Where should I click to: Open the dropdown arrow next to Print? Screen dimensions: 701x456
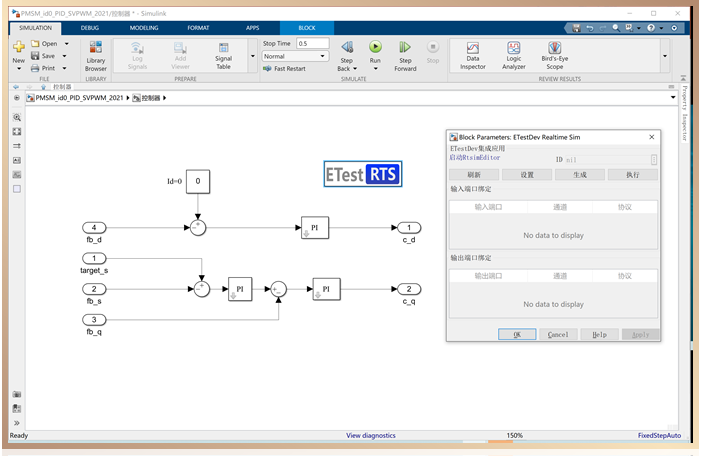click(64, 68)
